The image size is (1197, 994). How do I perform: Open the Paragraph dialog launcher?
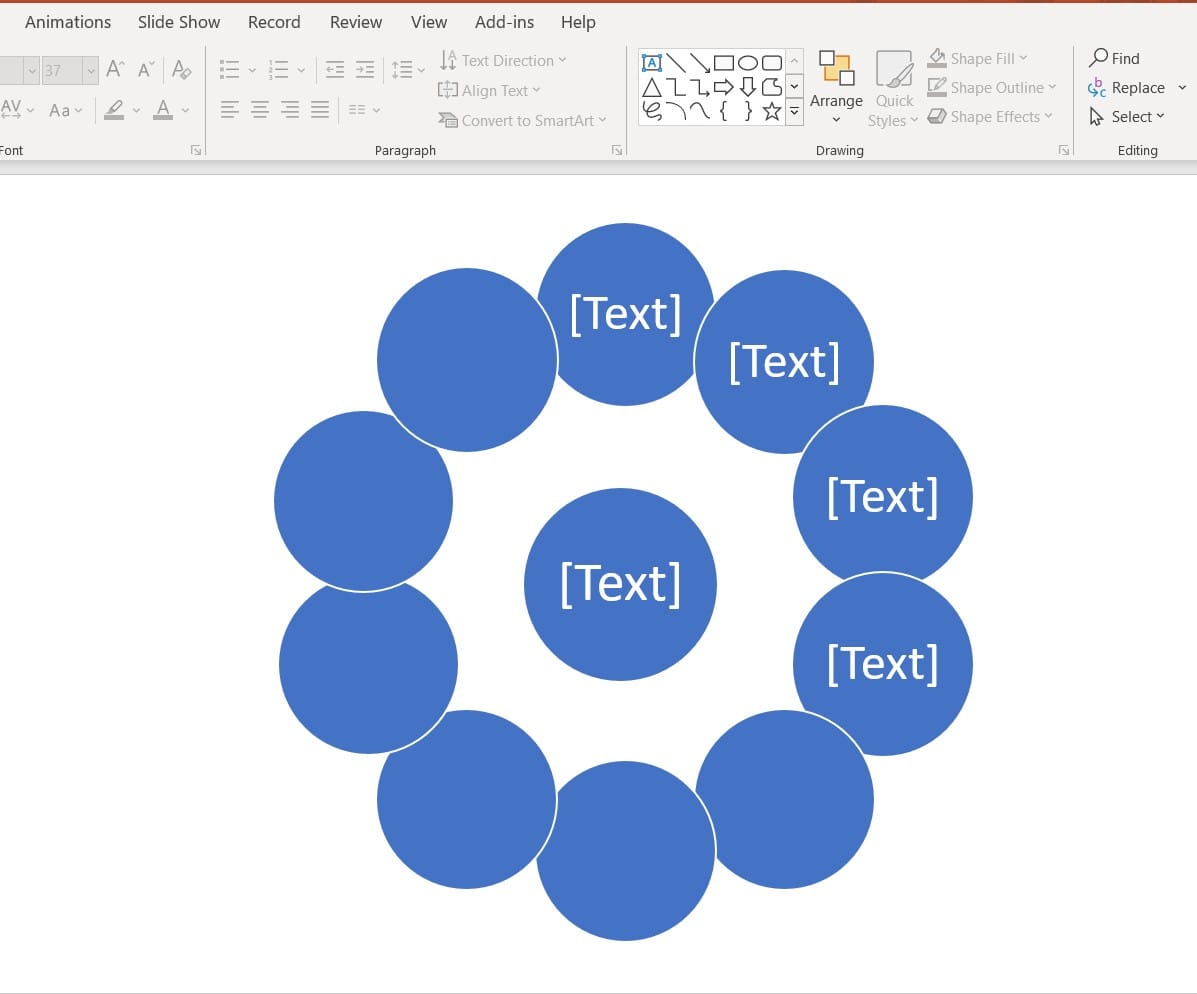tap(617, 150)
